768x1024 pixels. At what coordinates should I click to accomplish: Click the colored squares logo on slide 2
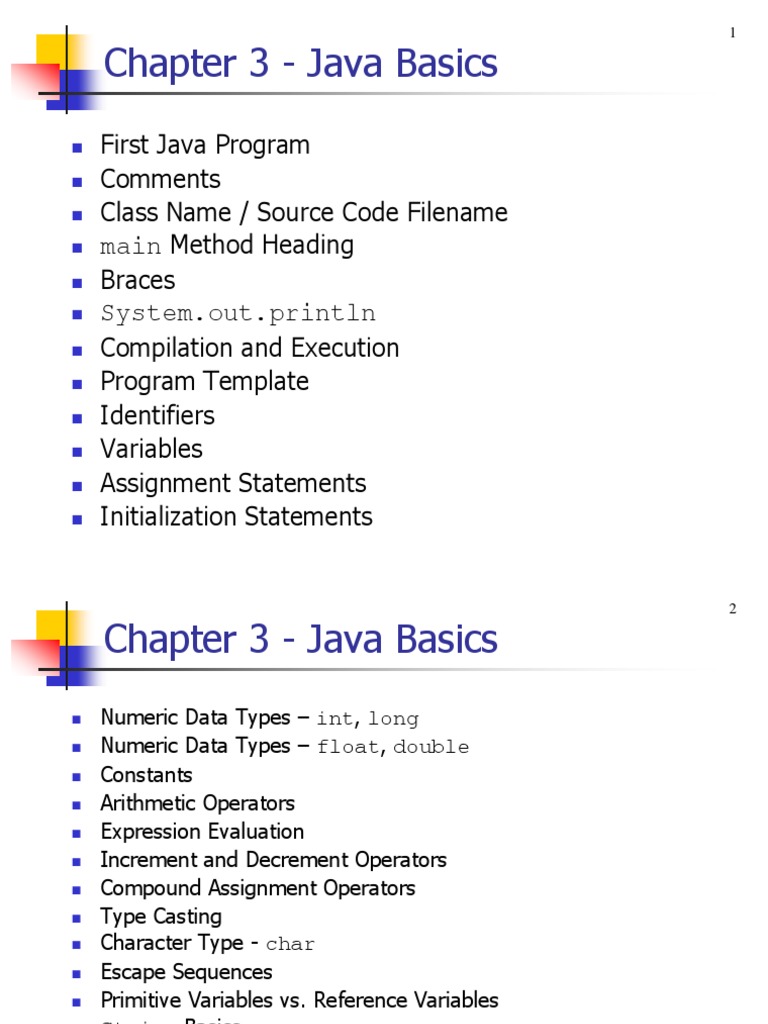coord(60,646)
